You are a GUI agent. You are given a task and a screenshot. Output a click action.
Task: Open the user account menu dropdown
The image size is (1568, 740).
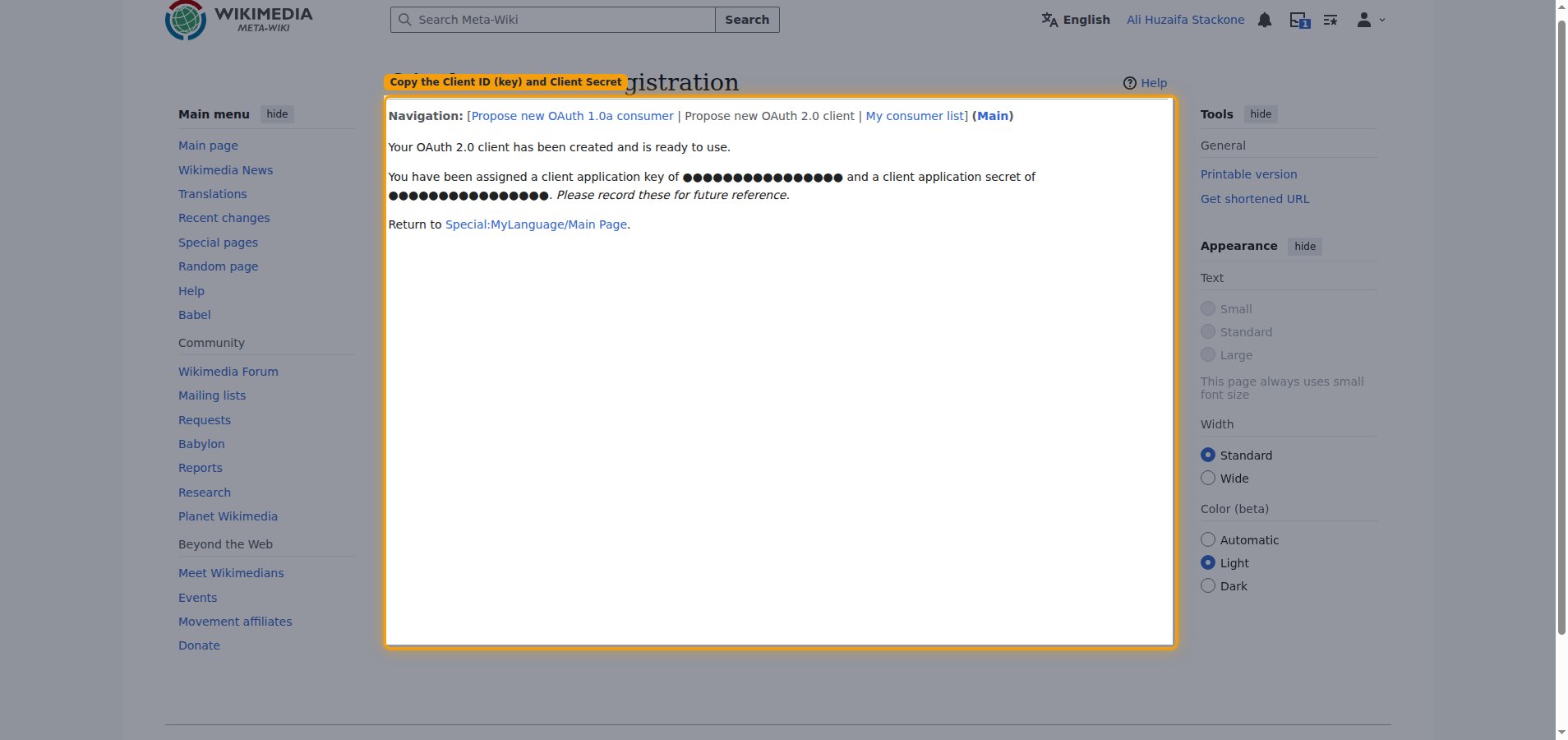point(1370,20)
